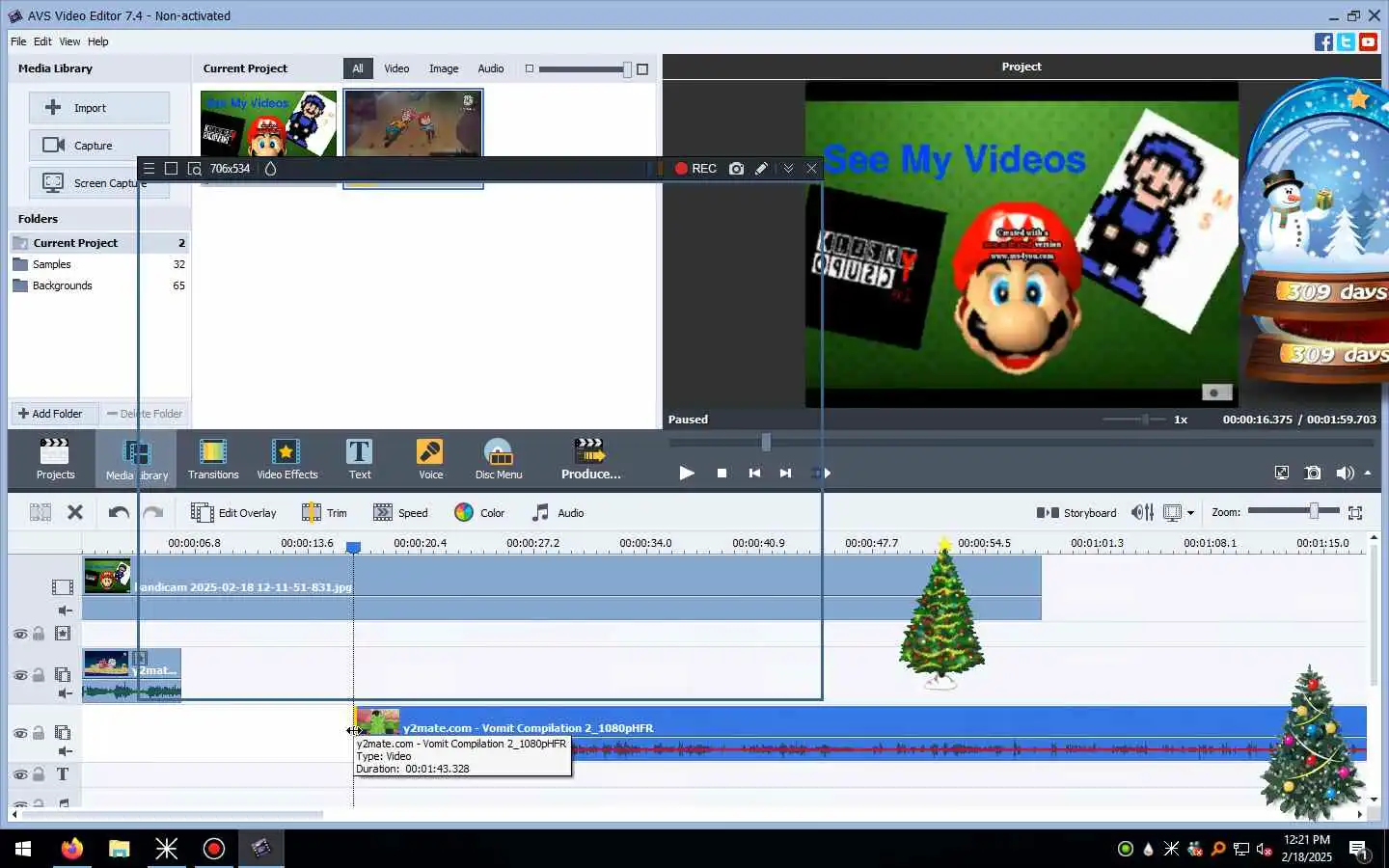Viewport: 1389px width, 868px height.
Task: Take a snapshot of the preview
Action: (1313, 473)
